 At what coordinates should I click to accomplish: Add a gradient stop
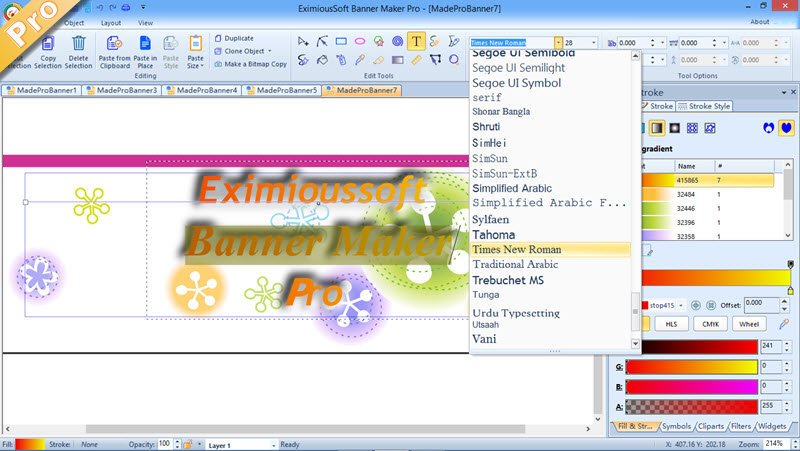tap(695, 305)
